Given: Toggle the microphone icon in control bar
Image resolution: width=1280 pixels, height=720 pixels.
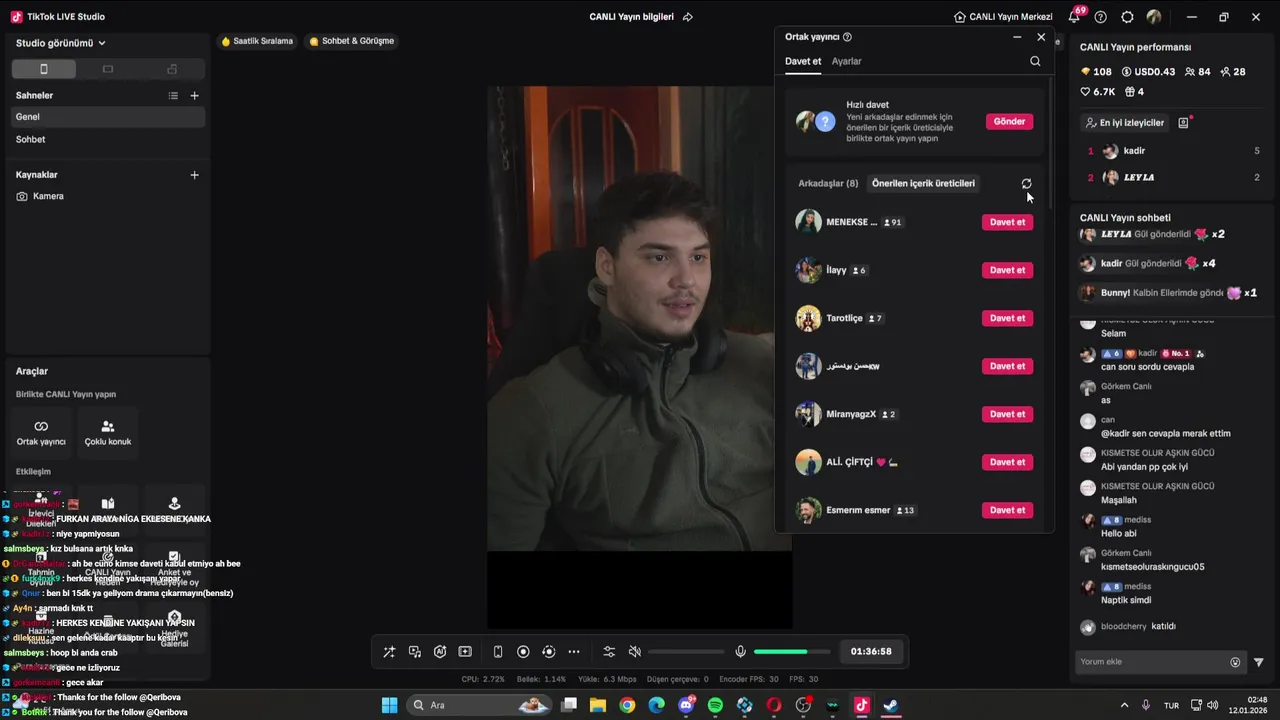Looking at the screenshot, I should (740, 652).
